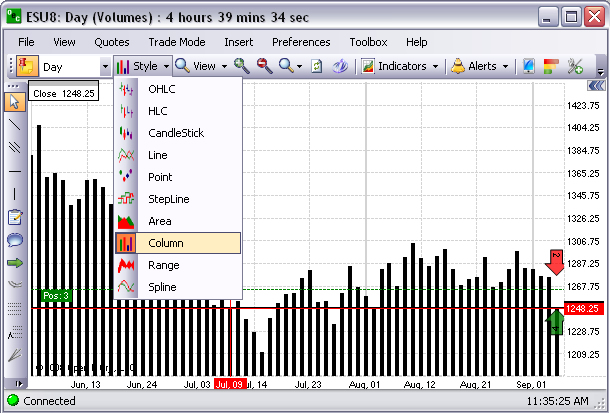Click the zoom out magnifier icon

(x=265, y=66)
